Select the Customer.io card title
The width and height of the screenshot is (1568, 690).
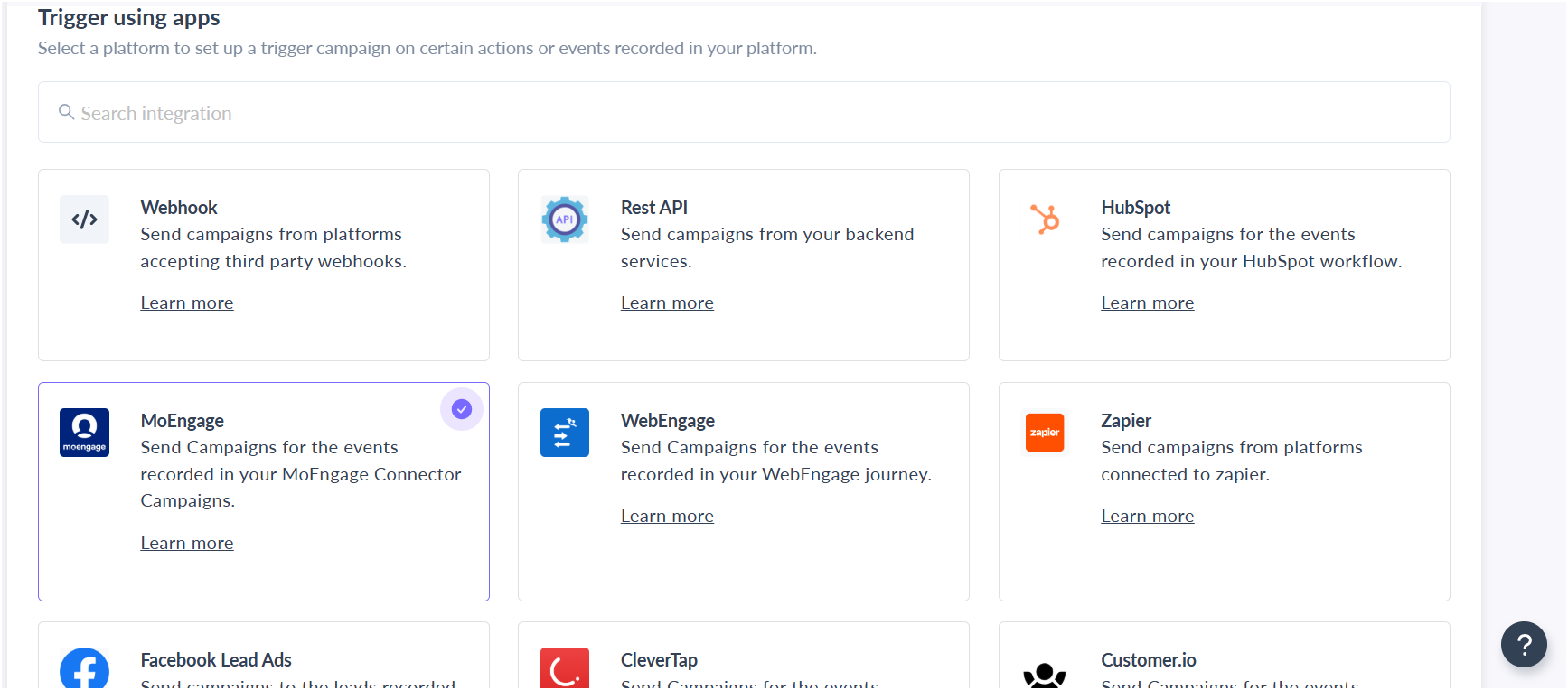pos(1149,660)
